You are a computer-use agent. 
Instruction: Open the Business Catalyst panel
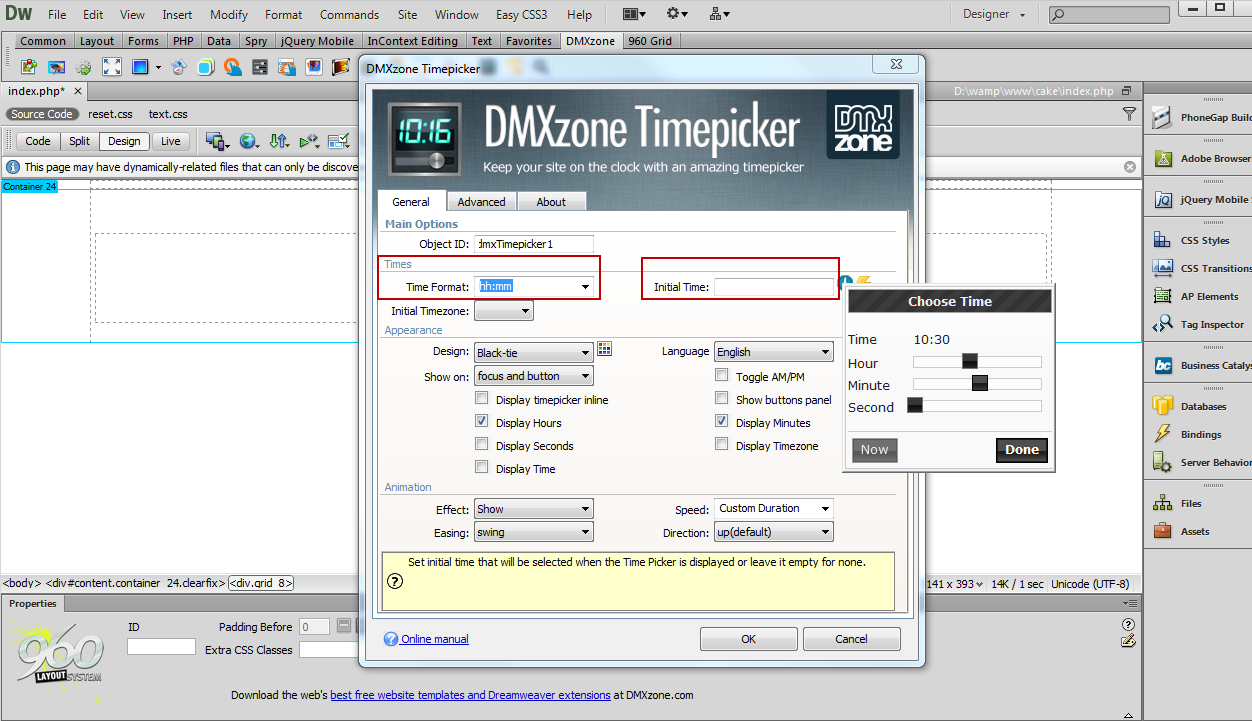coord(1202,365)
